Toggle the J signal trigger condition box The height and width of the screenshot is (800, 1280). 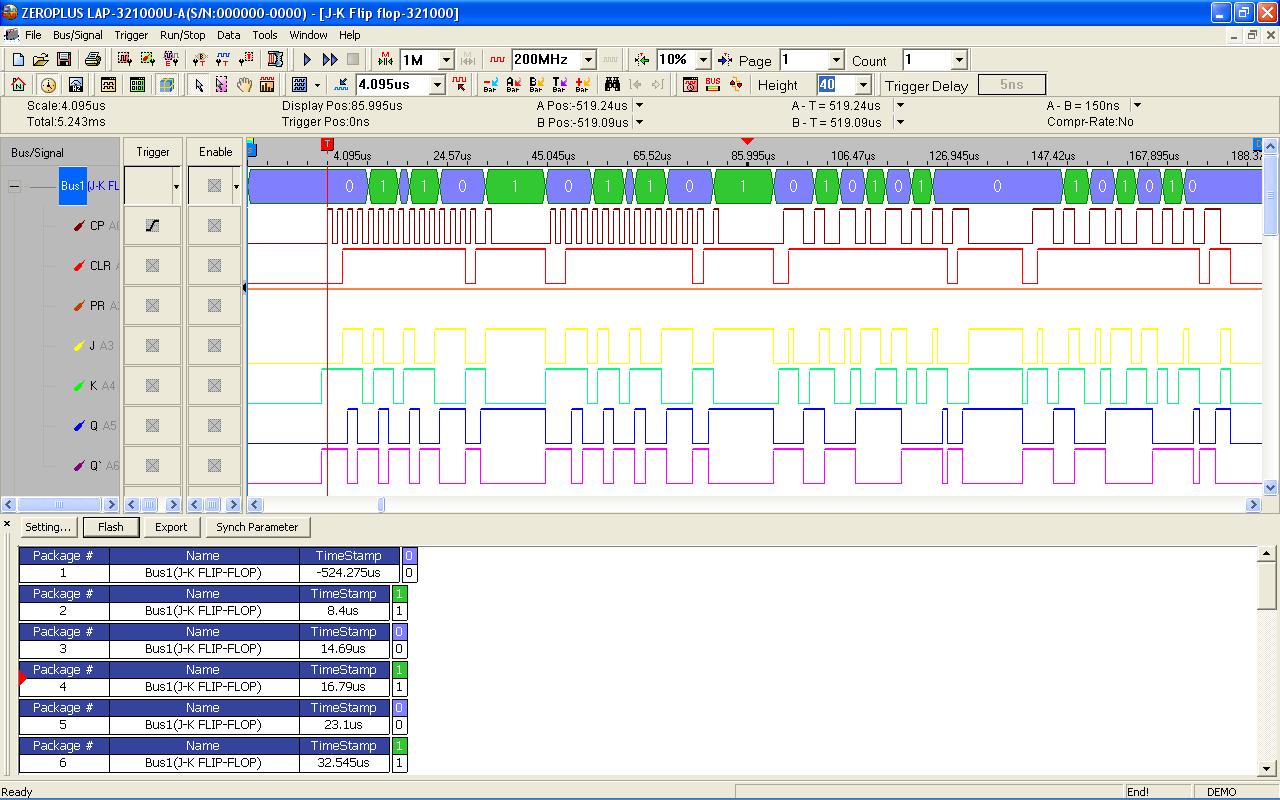pyautogui.click(x=152, y=346)
